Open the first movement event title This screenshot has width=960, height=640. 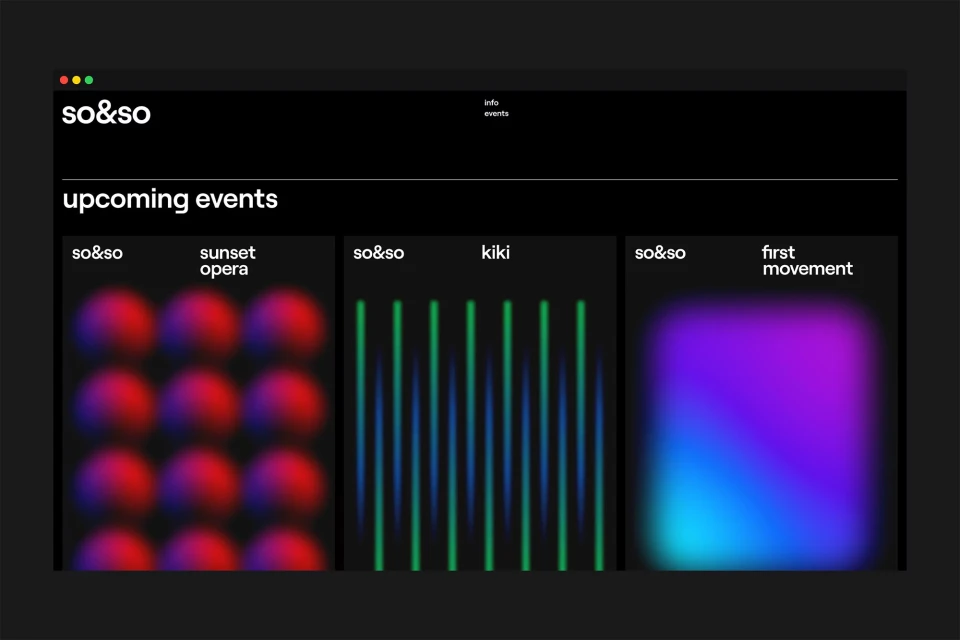(807, 261)
